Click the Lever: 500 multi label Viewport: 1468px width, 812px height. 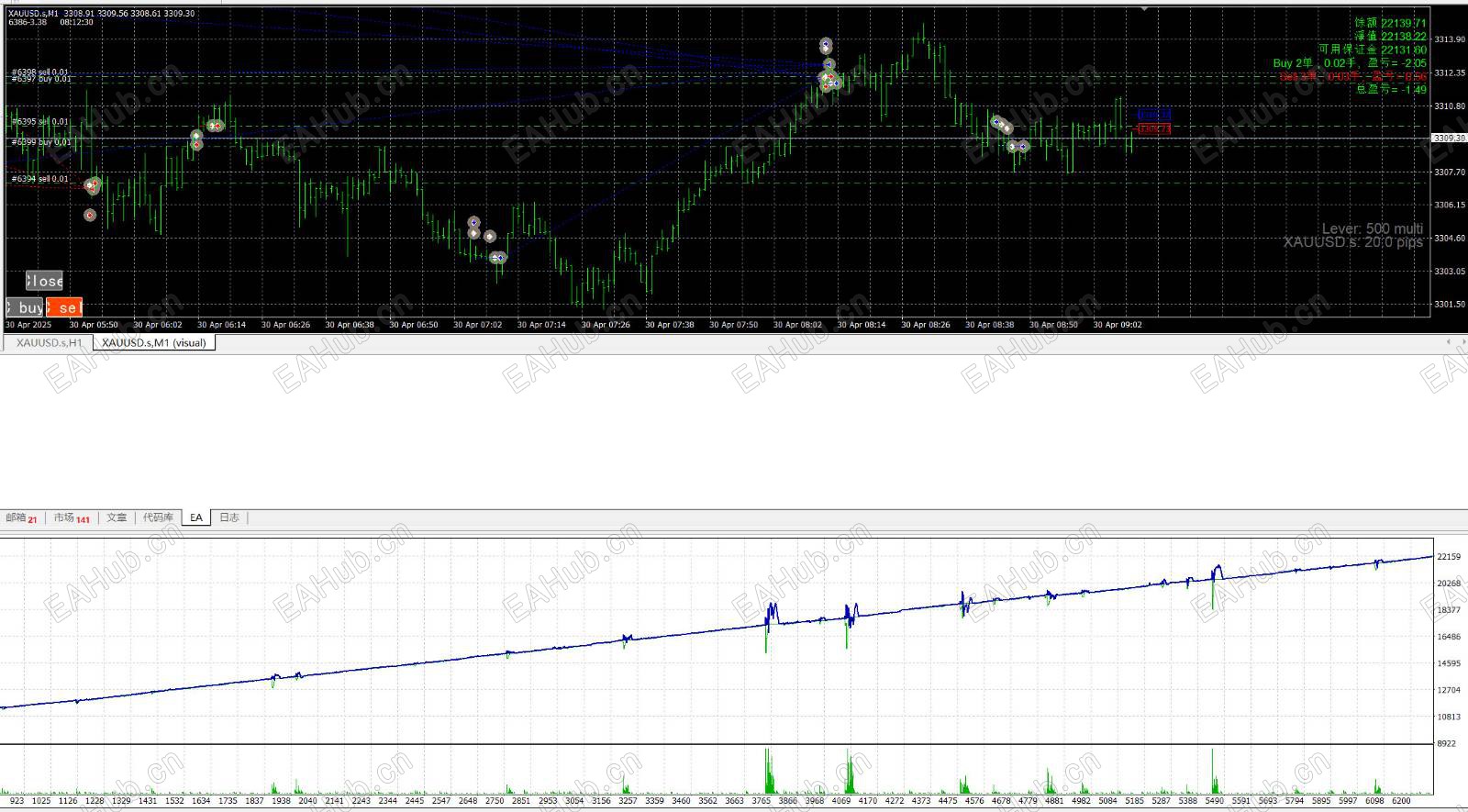[x=1372, y=228]
